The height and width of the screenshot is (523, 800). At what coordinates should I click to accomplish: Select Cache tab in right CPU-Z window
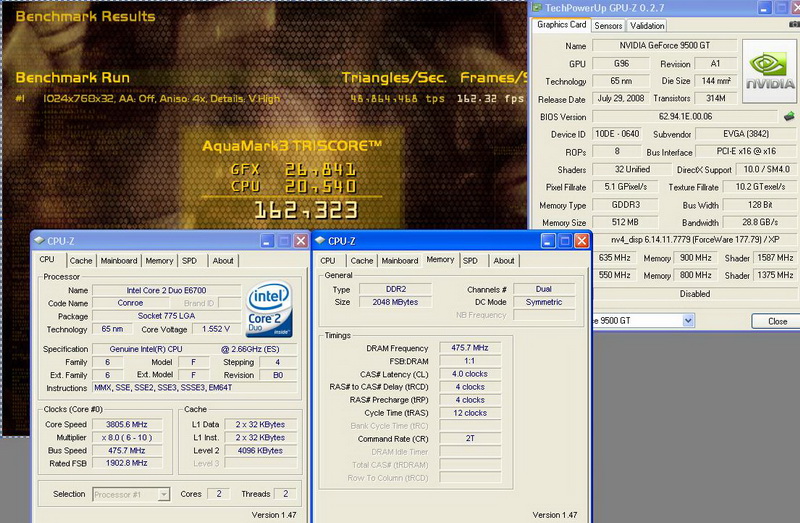coord(362,261)
